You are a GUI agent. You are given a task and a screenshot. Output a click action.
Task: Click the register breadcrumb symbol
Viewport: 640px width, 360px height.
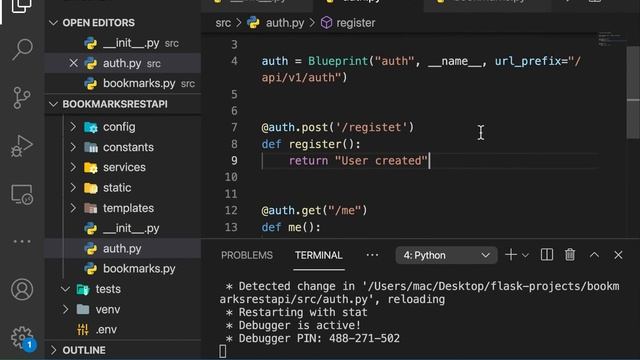[x=356, y=23]
